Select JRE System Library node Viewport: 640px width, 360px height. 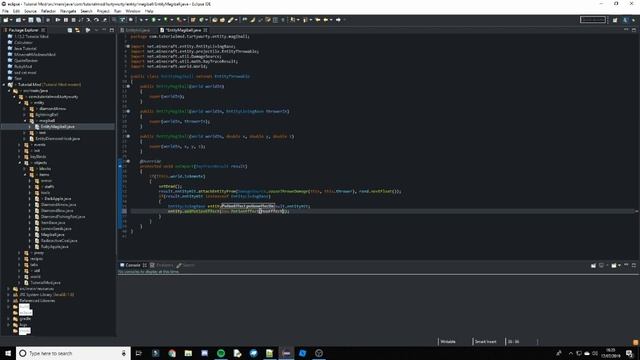[x=47, y=295]
